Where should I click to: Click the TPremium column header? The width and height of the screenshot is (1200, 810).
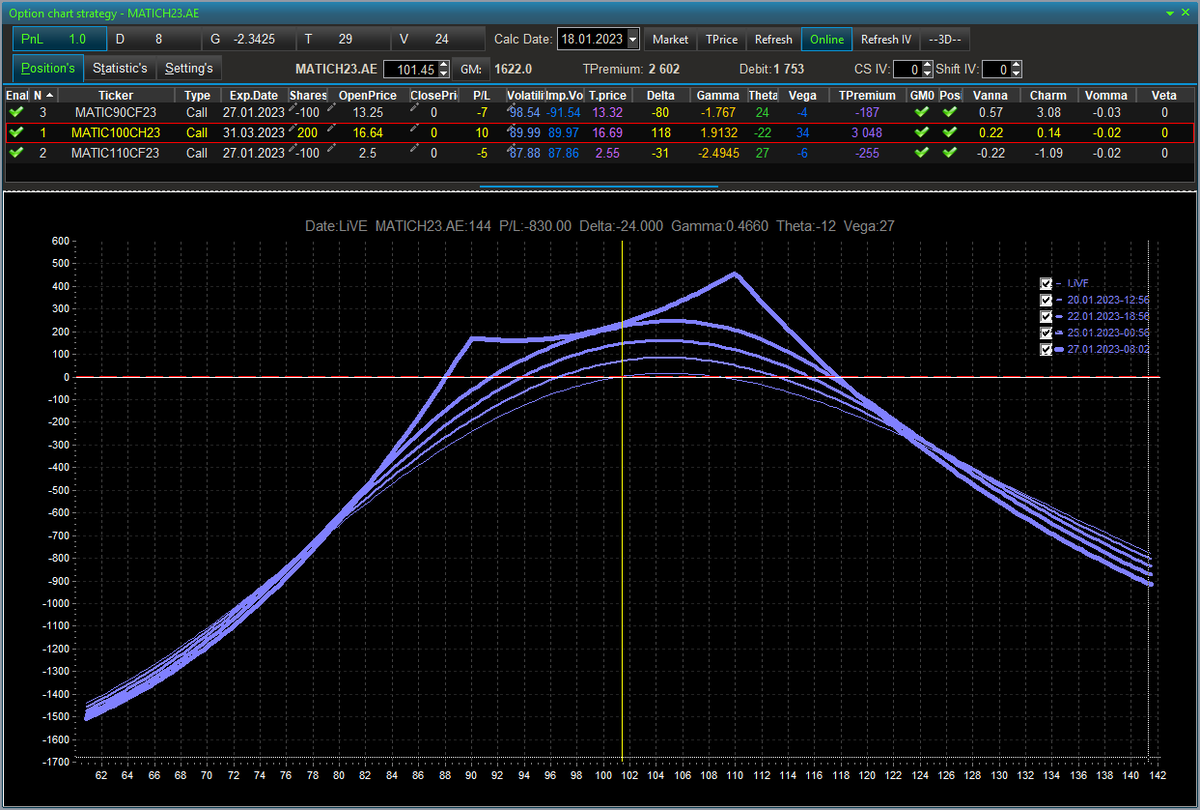tap(867, 95)
